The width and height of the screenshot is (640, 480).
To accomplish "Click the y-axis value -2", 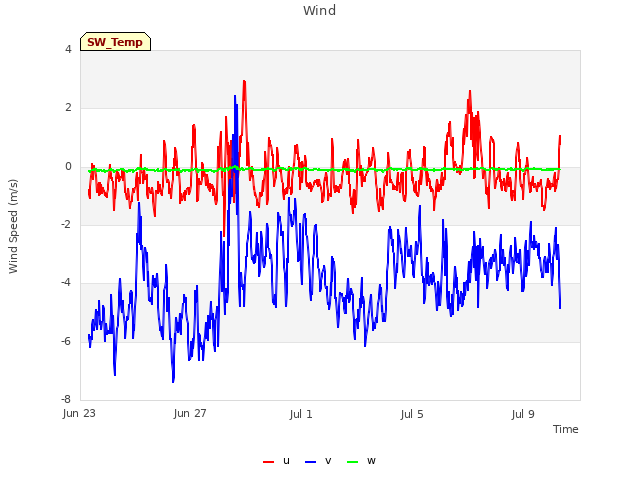I will pyautogui.click(x=67, y=224).
